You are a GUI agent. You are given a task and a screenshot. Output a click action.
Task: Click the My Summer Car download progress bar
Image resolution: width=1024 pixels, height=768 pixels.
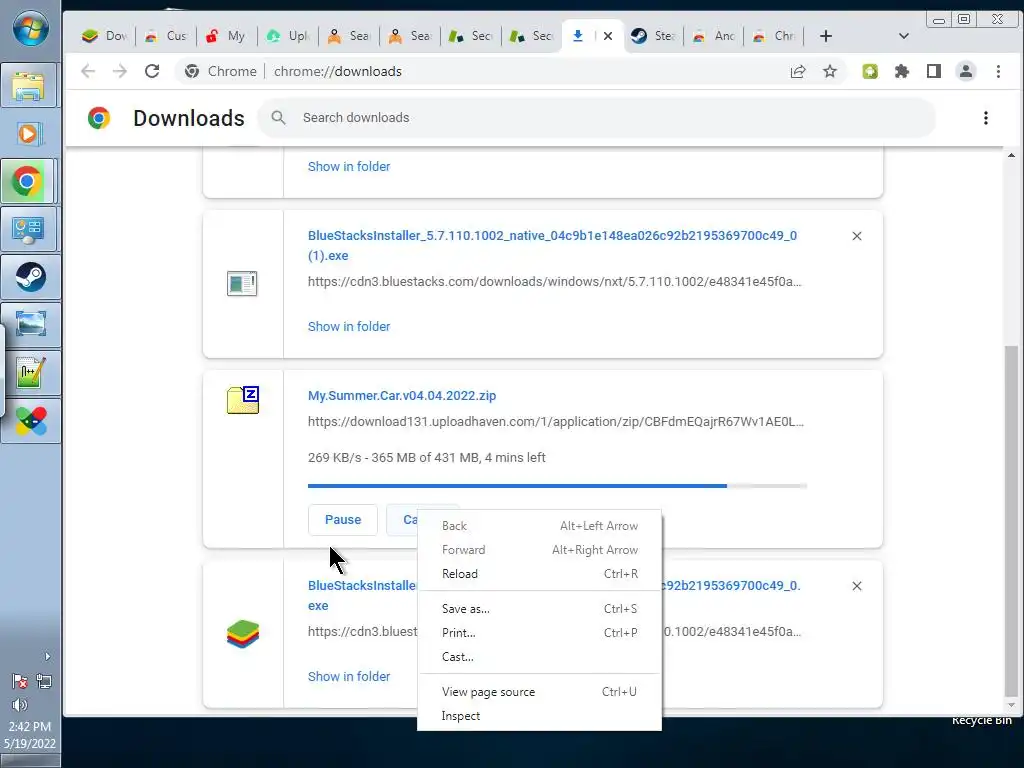(558, 486)
